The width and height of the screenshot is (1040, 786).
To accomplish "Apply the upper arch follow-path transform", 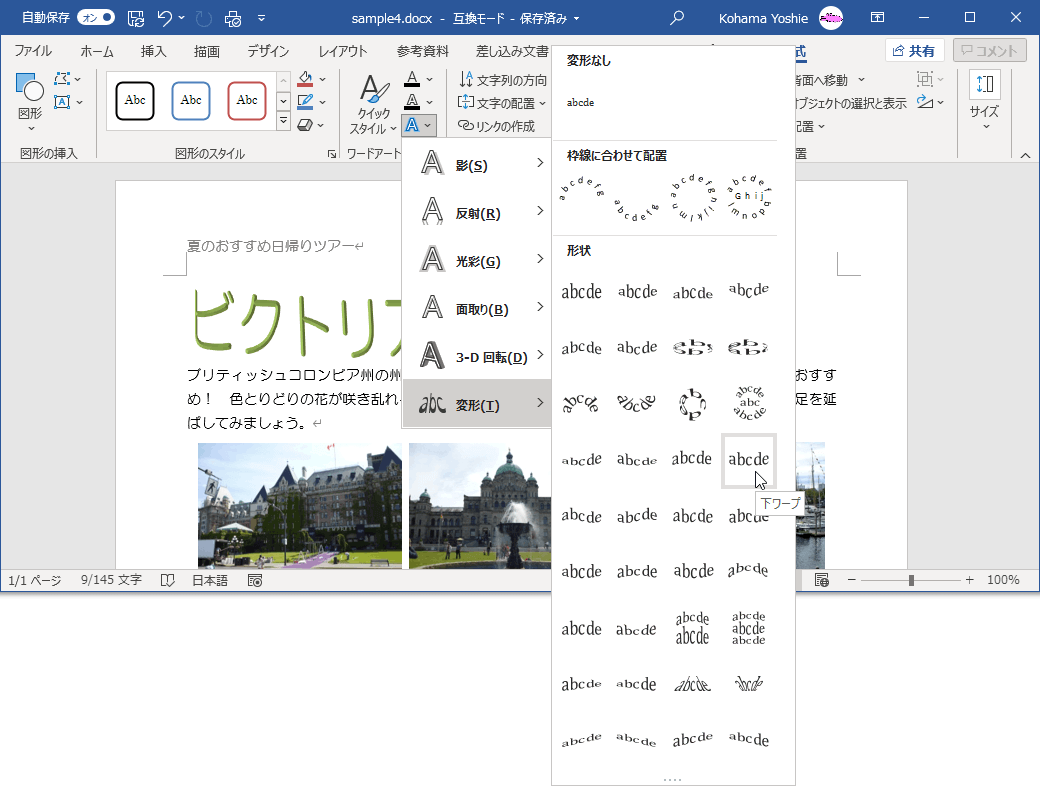I will (x=582, y=189).
